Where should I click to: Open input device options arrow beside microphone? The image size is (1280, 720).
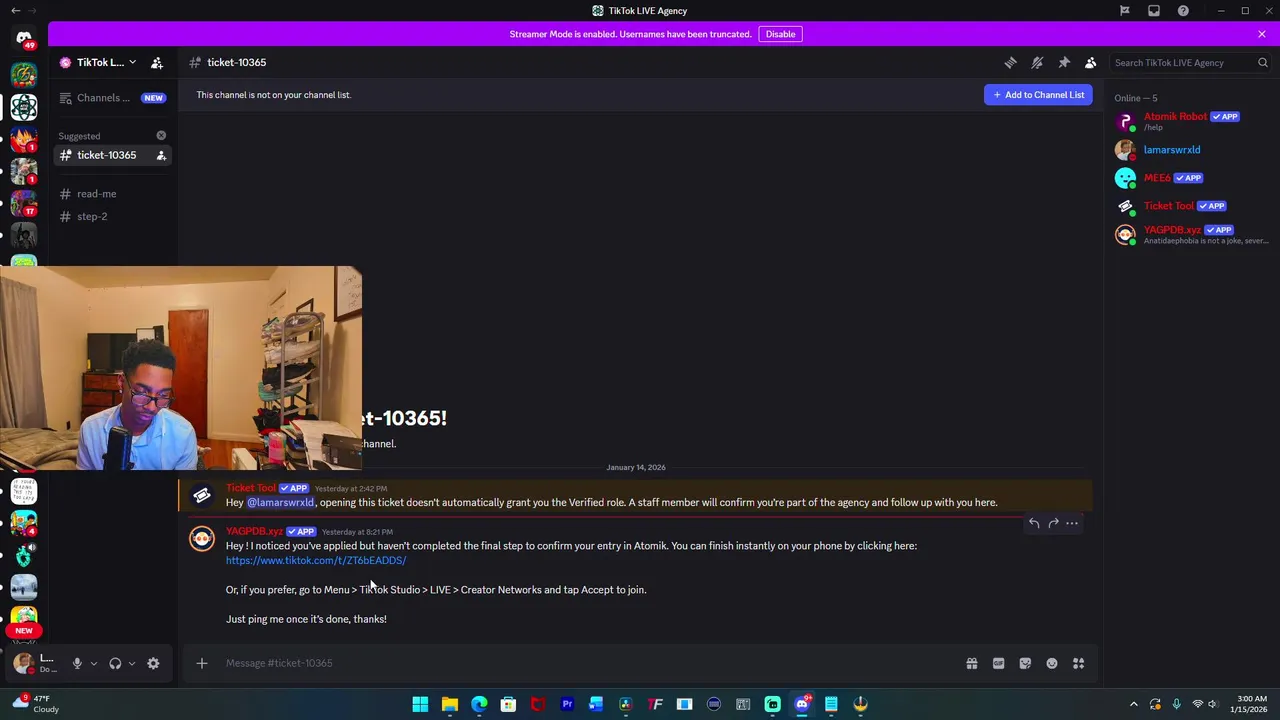pyautogui.click(x=94, y=663)
